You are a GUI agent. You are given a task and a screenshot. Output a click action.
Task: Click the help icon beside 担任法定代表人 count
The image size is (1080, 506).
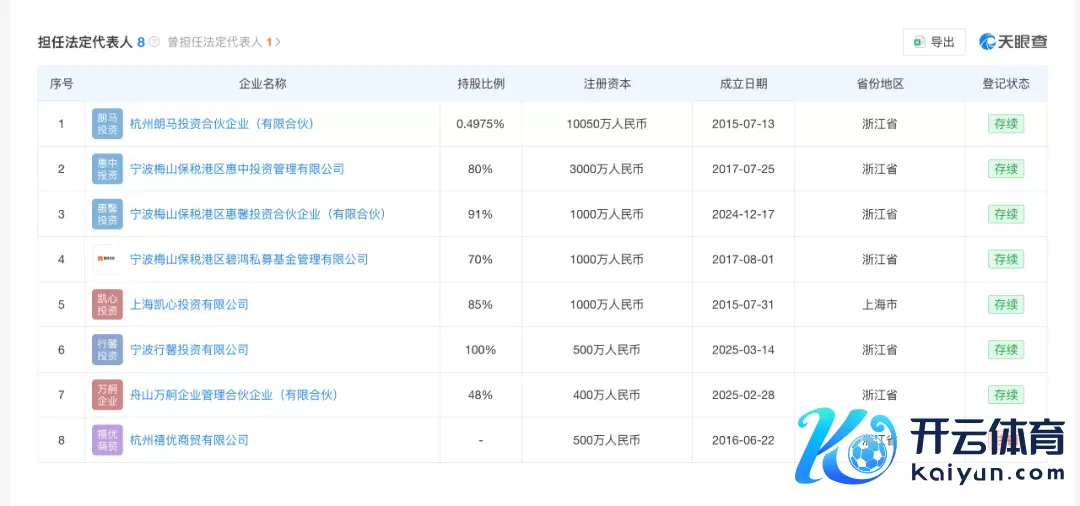pos(154,42)
